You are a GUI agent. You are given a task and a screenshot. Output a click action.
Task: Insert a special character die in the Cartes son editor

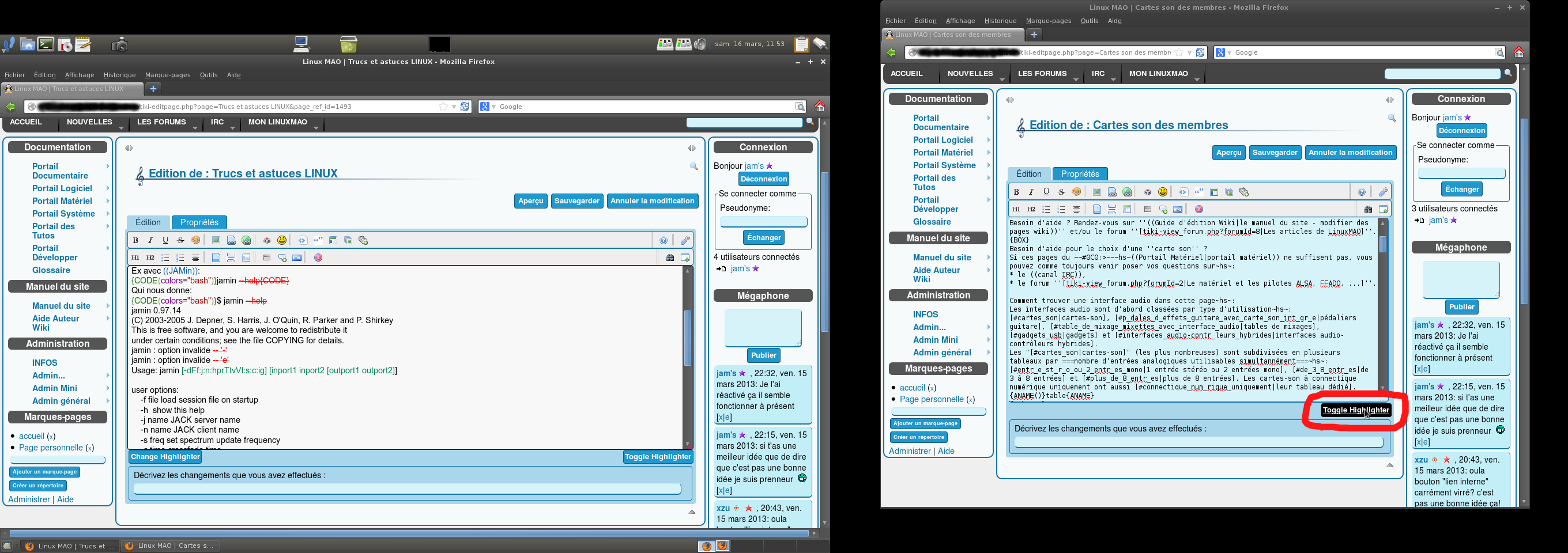click(1147, 192)
